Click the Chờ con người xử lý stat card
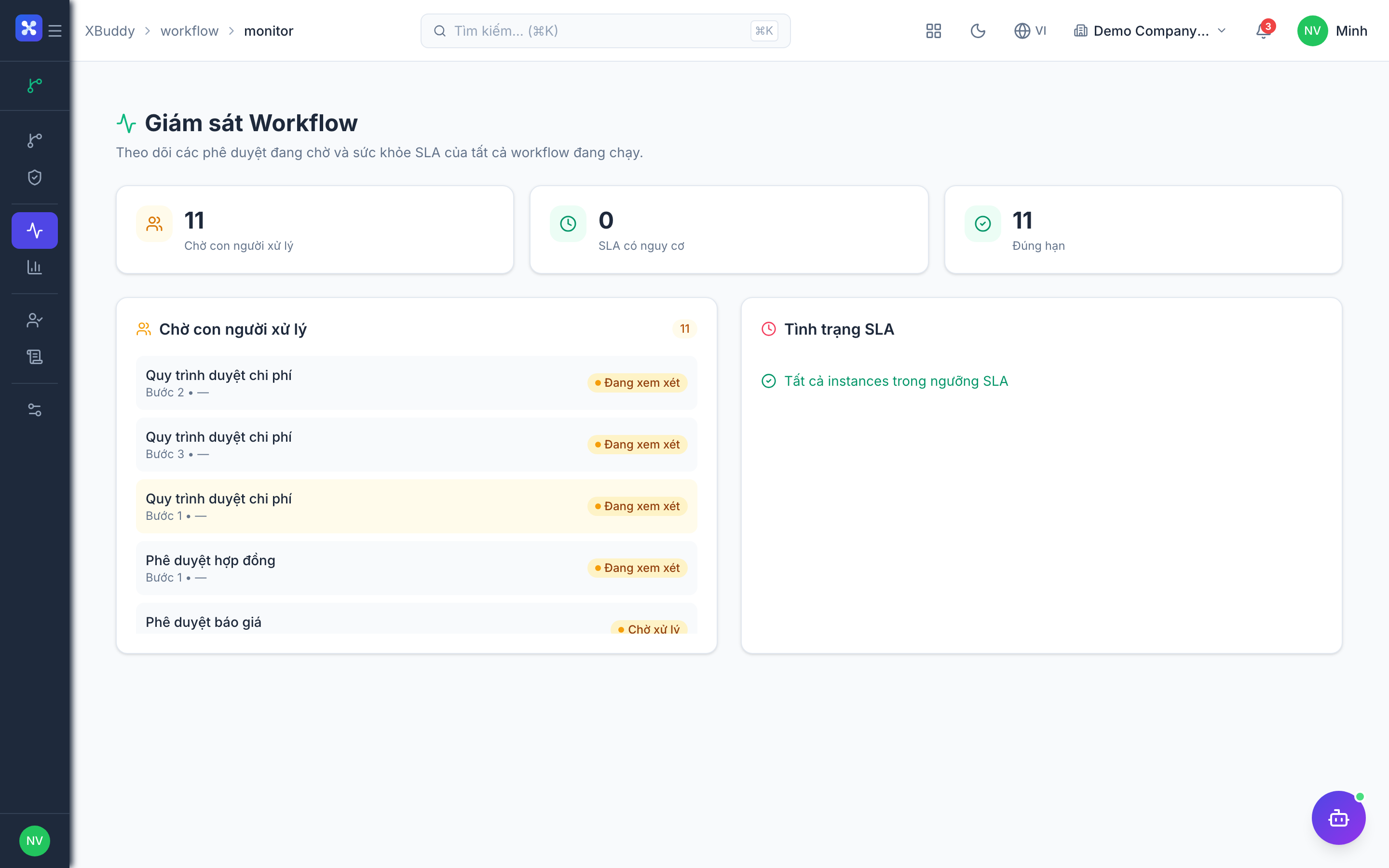The height and width of the screenshot is (868, 1389). (x=314, y=230)
